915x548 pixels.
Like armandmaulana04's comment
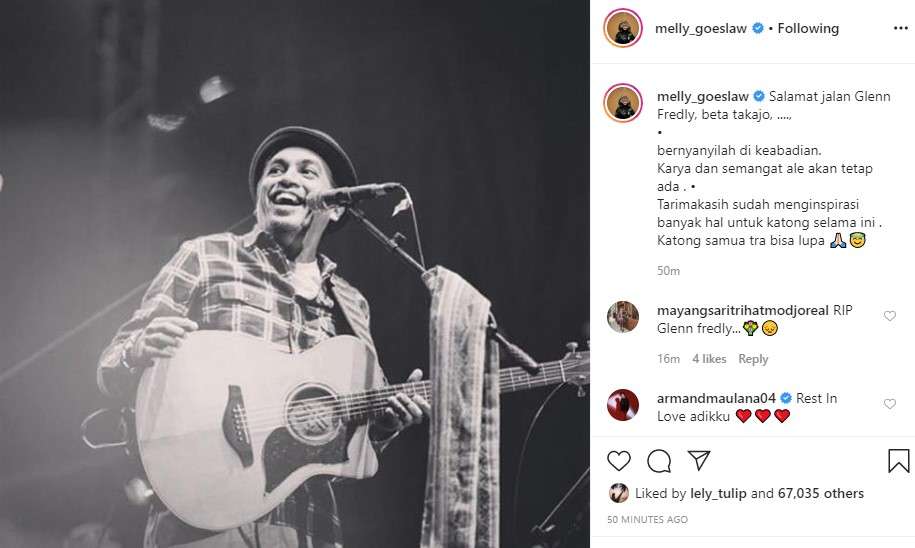click(890, 404)
